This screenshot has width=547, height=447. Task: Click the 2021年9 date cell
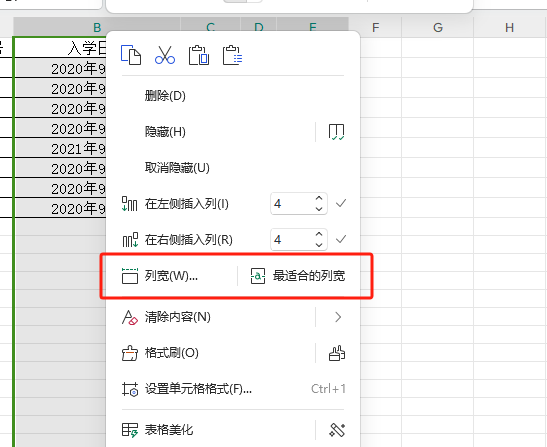point(61,148)
